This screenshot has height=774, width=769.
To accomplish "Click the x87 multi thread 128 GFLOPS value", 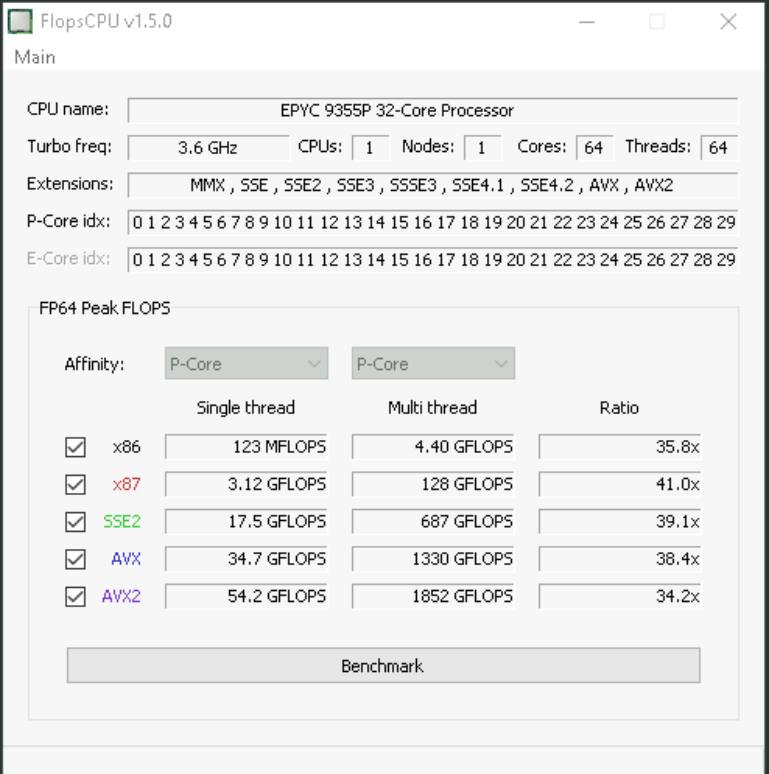I will pyautogui.click(x=433, y=484).
